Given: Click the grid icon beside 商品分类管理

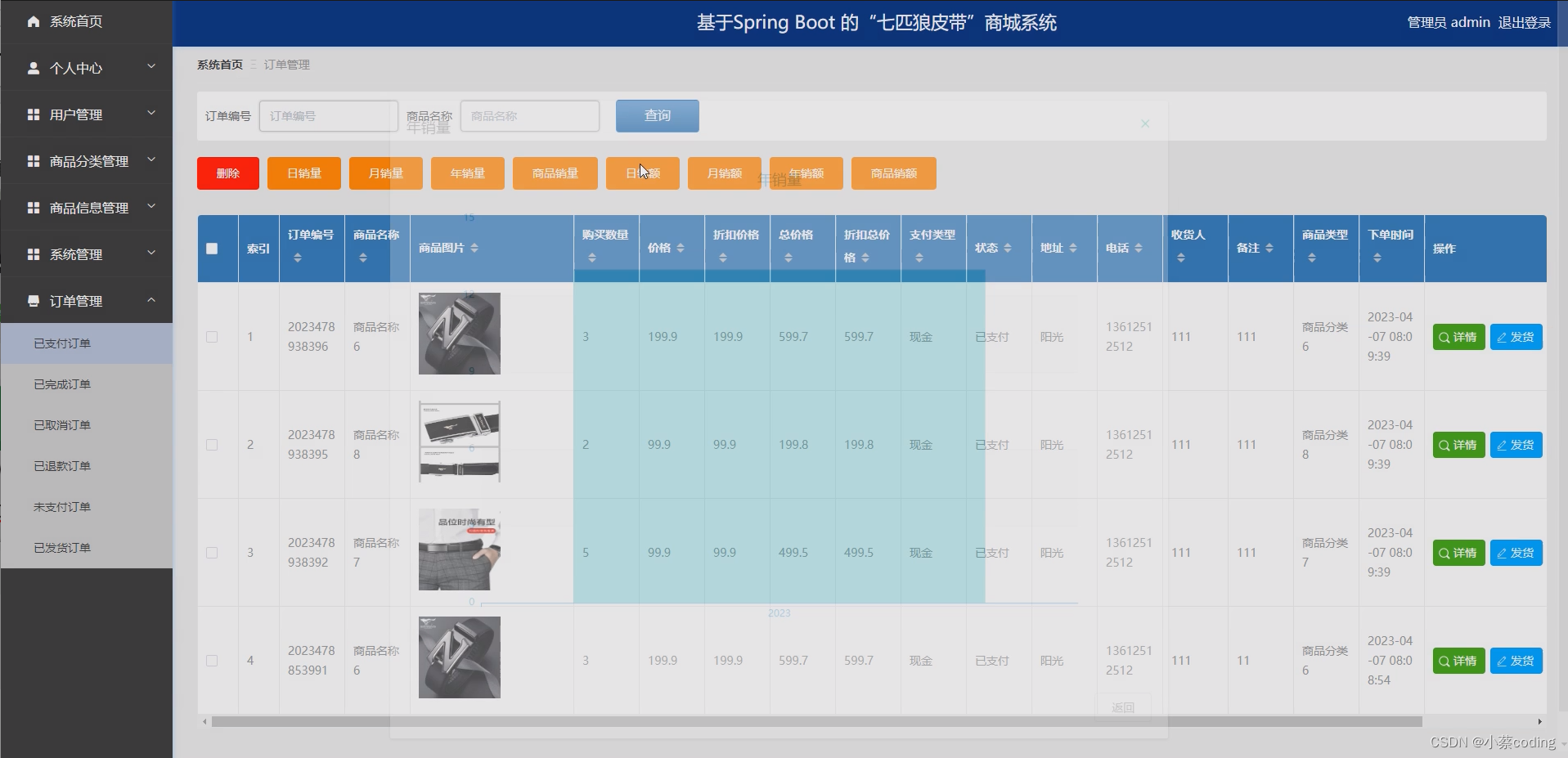Looking at the screenshot, I should coord(34,161).
